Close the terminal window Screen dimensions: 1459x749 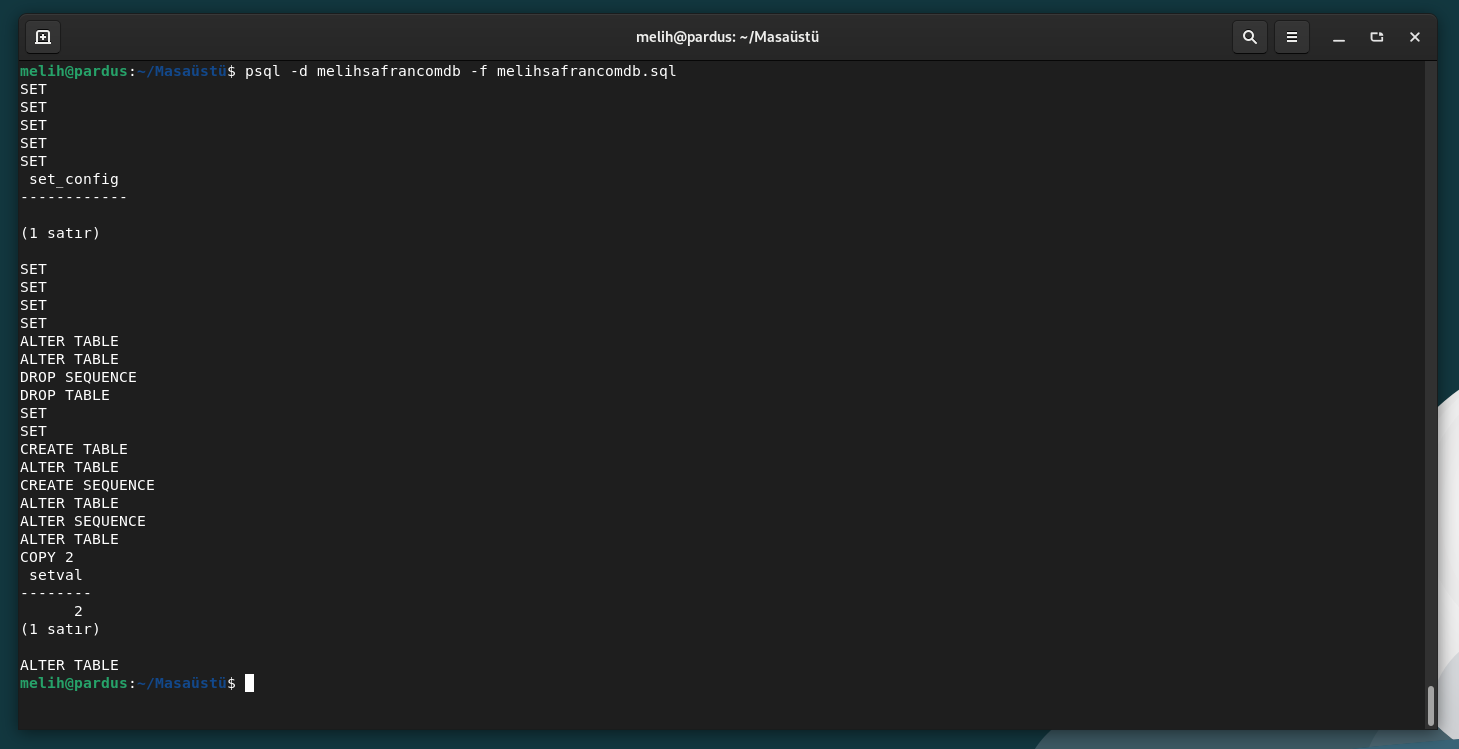coord(1414,37)
